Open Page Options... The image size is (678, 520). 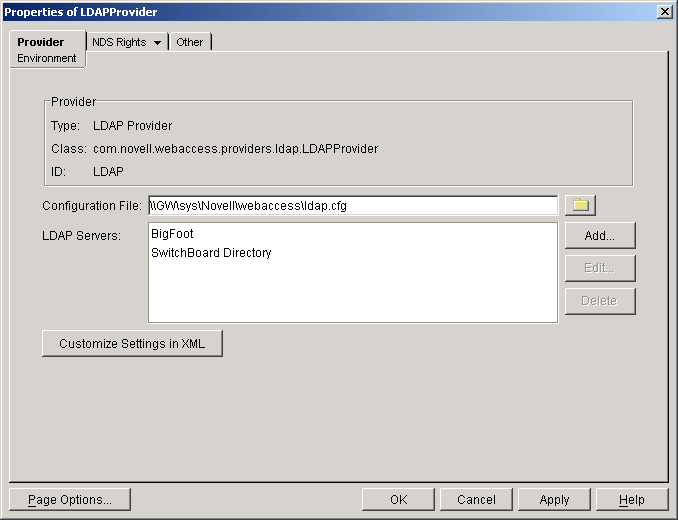[x=70, y=499]
